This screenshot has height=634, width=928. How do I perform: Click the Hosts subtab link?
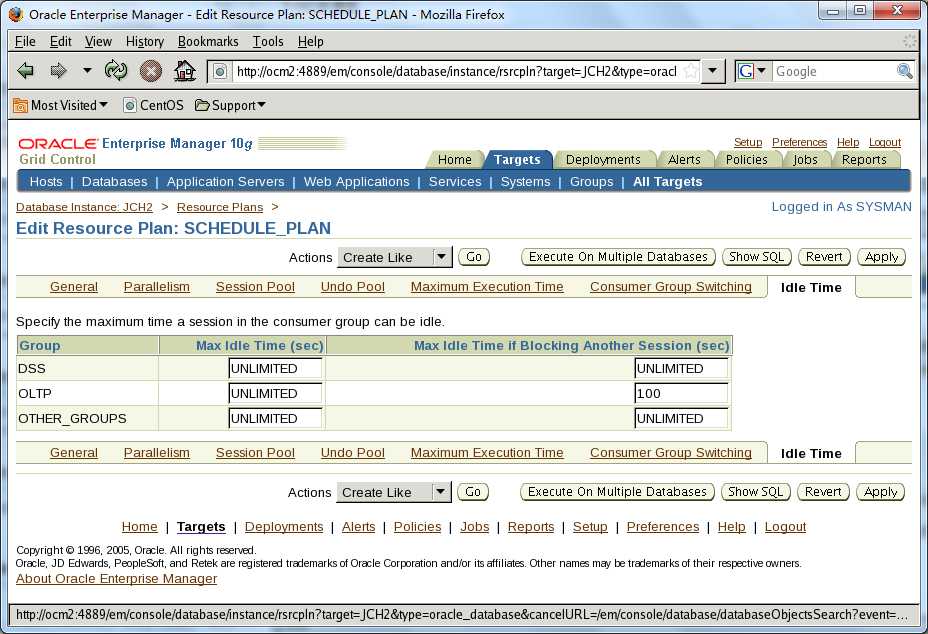click(x=46, y=182)
